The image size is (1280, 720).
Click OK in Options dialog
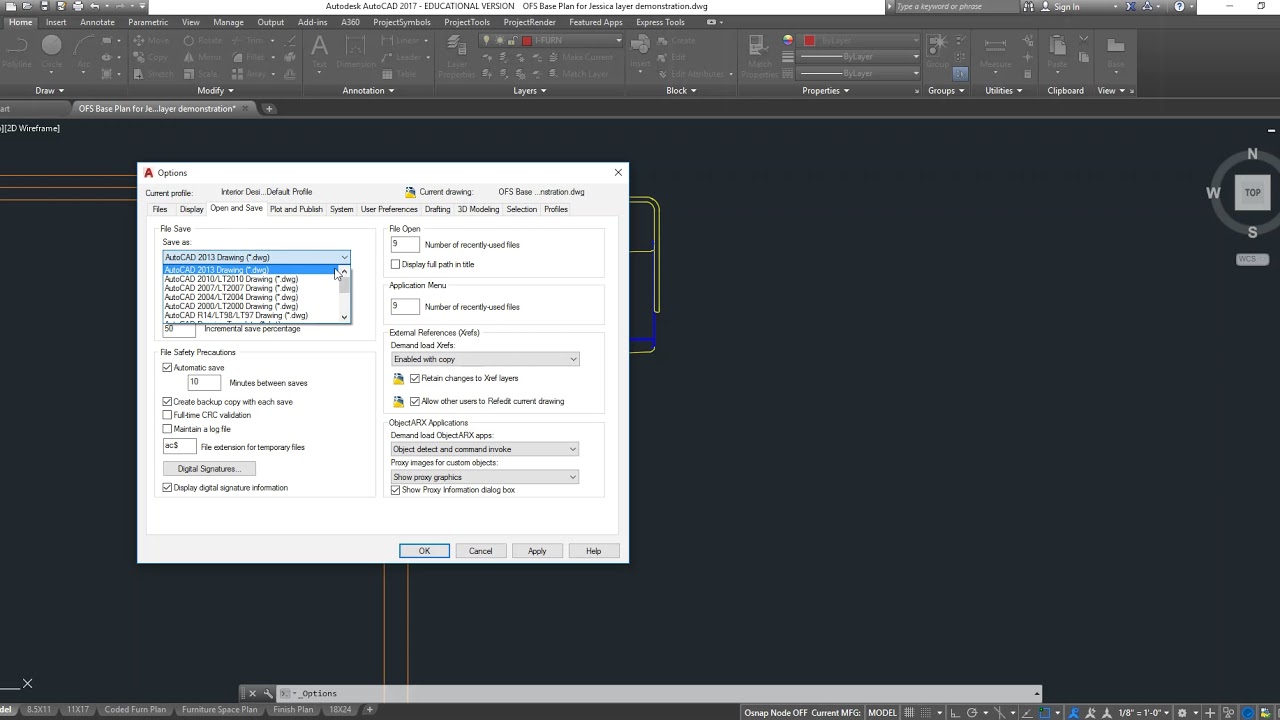click(424, 551)
